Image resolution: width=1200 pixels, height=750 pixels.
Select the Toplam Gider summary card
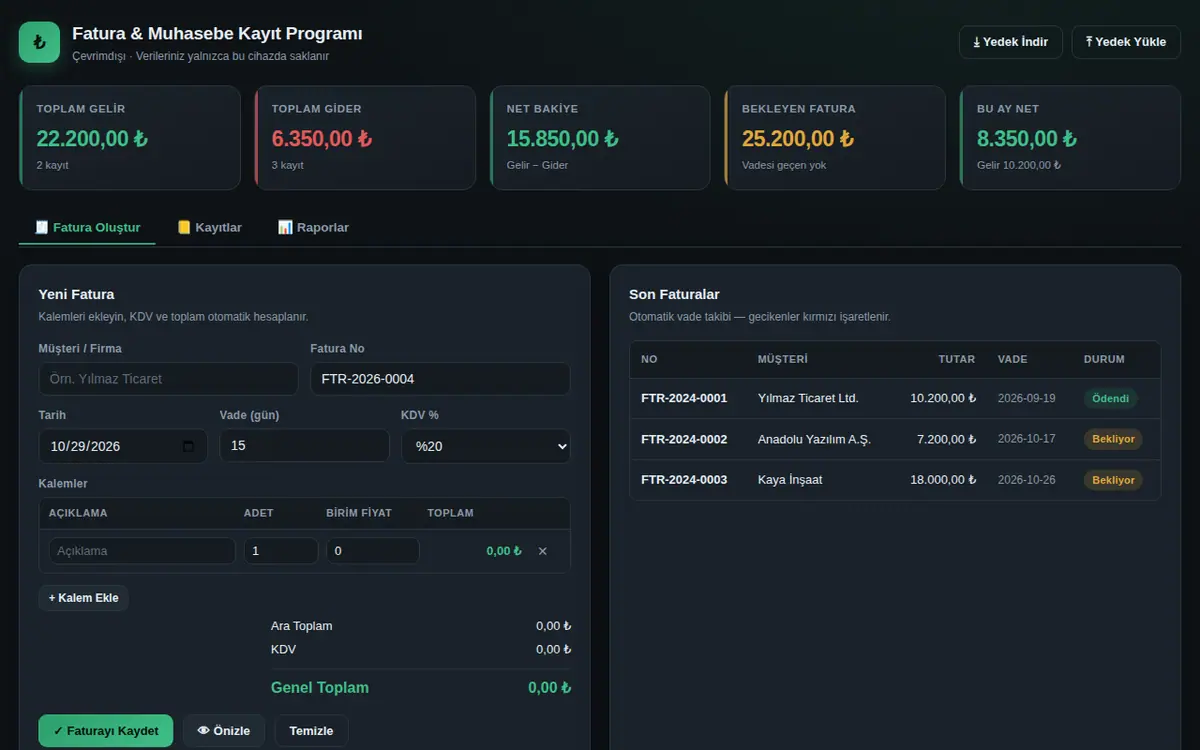point(365,138)
